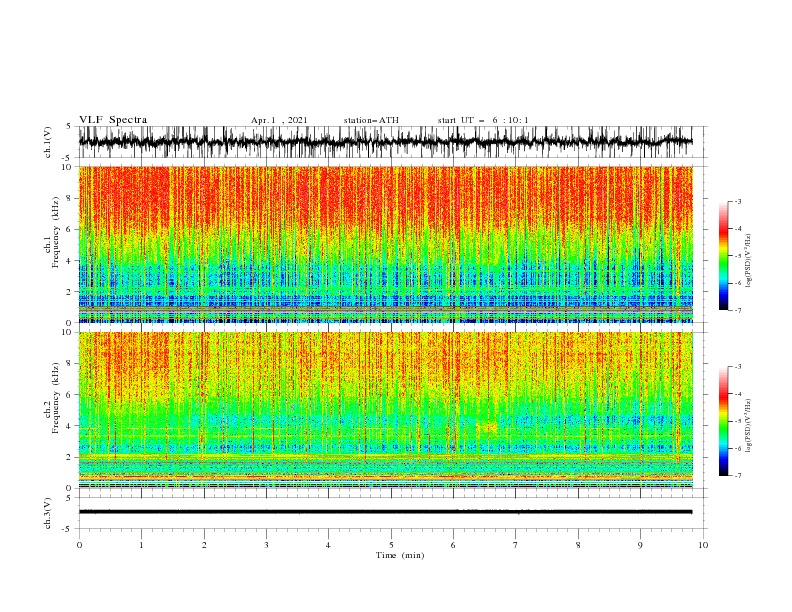Image resolution: width=792 pixels, height=612 pixels.
Task: Click the 'start UT = 6 :10: 1' label
Action: click(x=483, y=120)
